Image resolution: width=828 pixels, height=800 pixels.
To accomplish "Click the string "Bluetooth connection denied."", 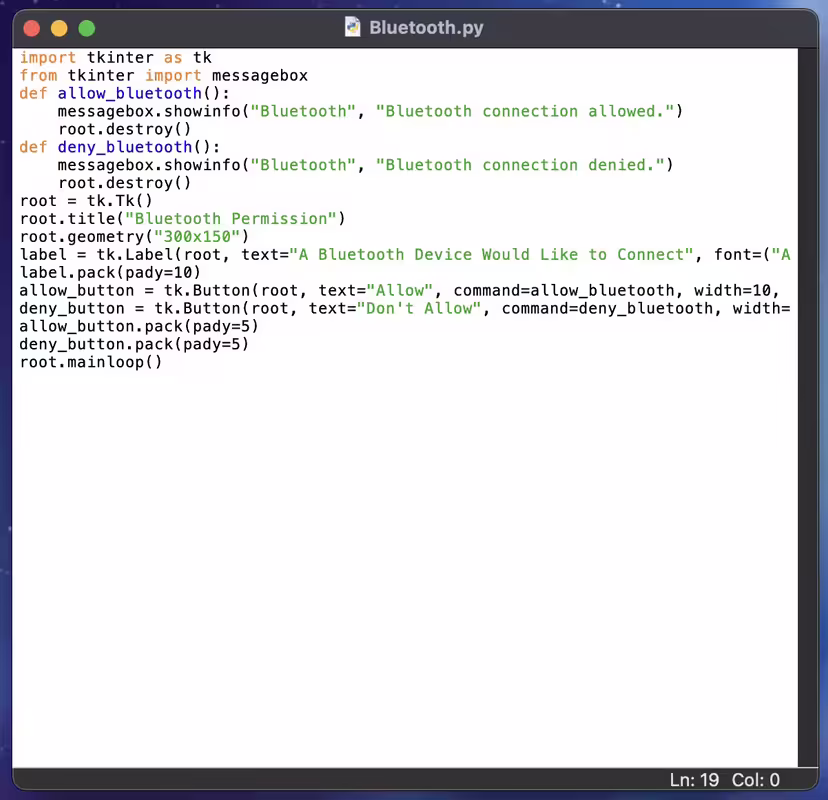I will (520, 165).
